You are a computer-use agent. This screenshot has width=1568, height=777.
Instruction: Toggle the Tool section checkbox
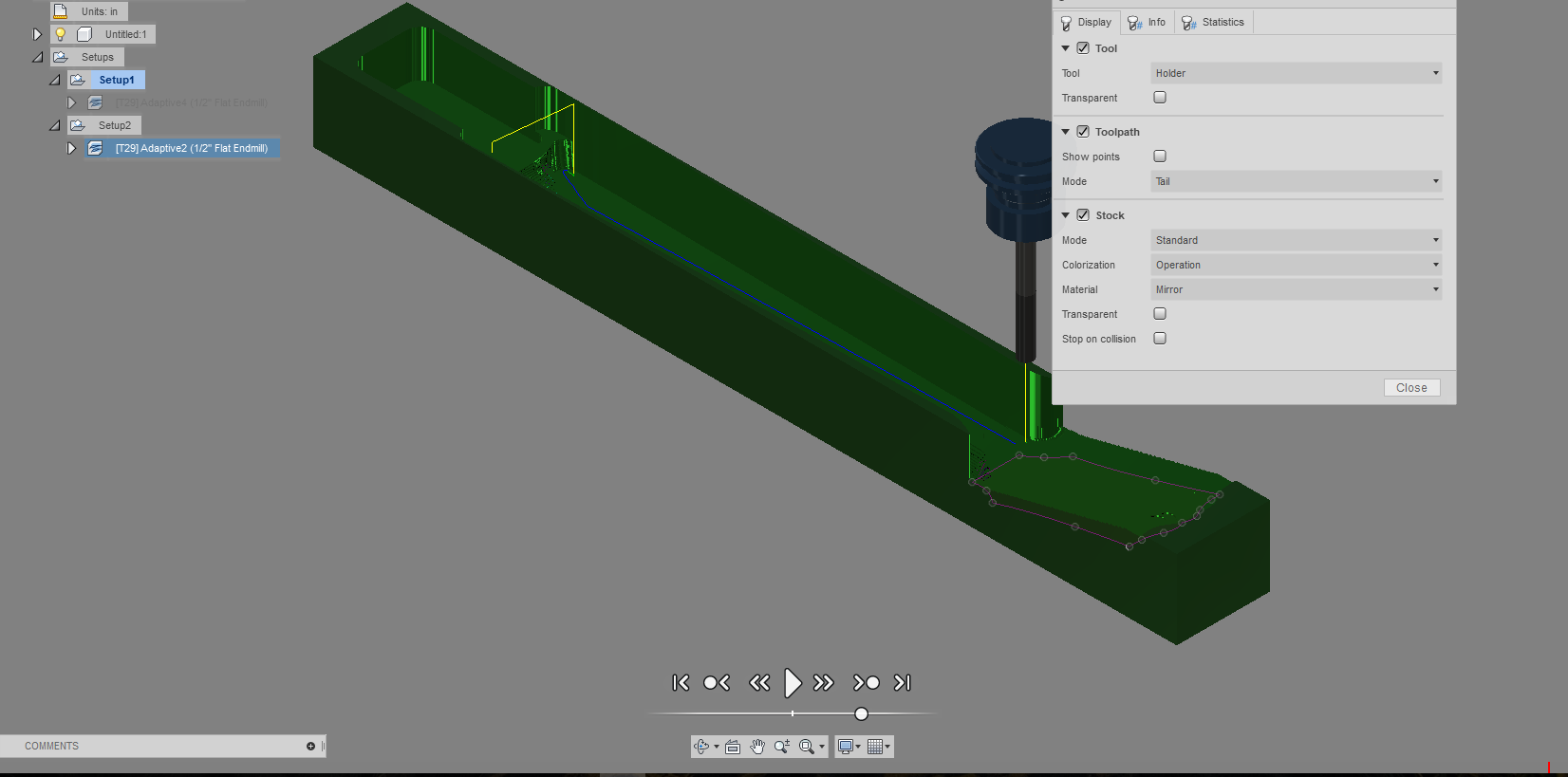(x=1083, y=48)
